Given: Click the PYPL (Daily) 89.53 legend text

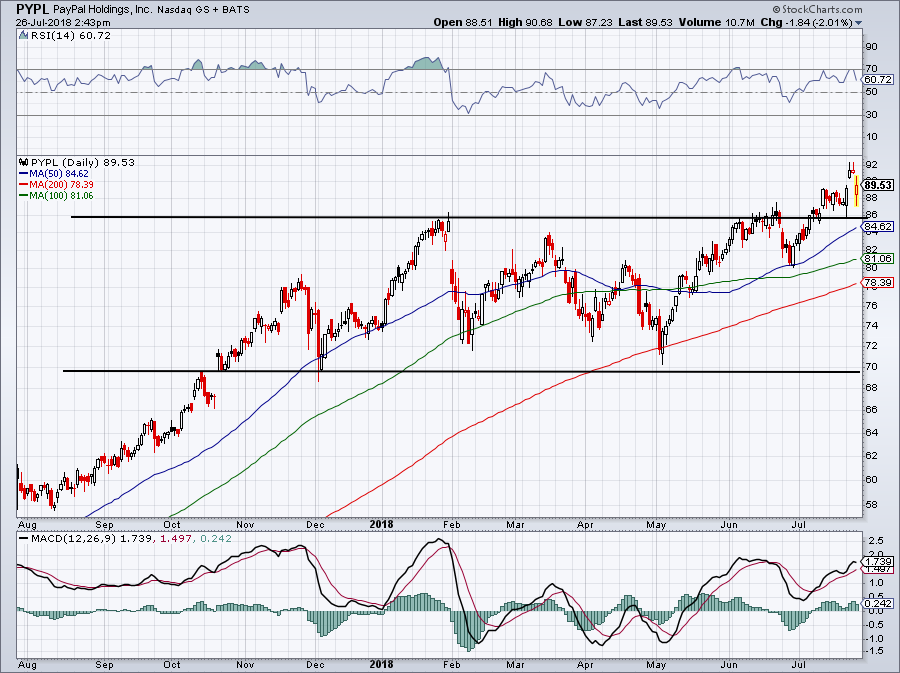Looking at the screenshot, I should [x=83, y=162].
